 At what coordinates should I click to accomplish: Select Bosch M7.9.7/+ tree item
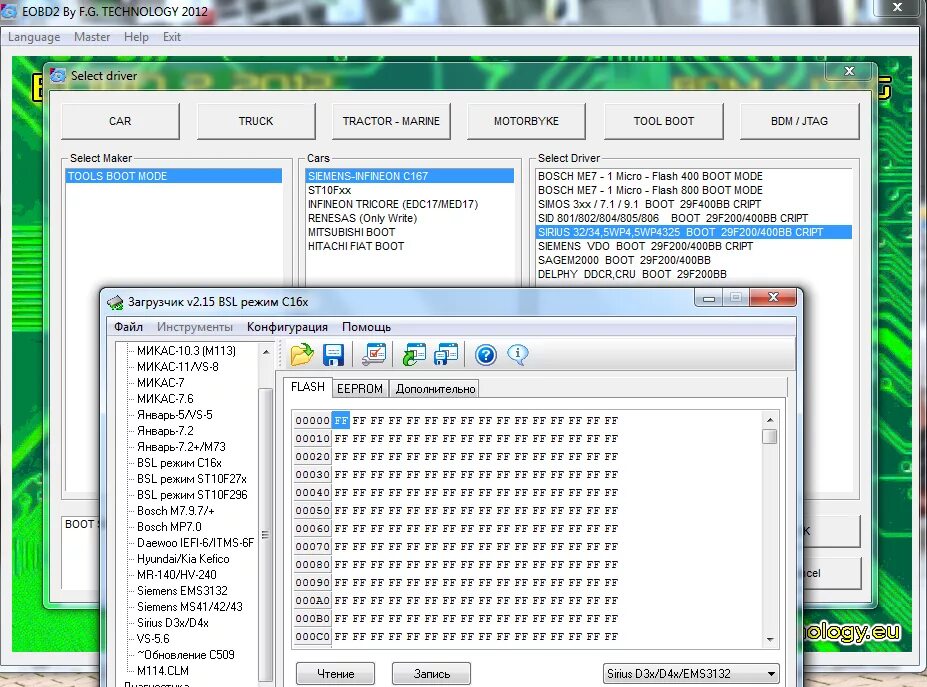coord(176,510)
